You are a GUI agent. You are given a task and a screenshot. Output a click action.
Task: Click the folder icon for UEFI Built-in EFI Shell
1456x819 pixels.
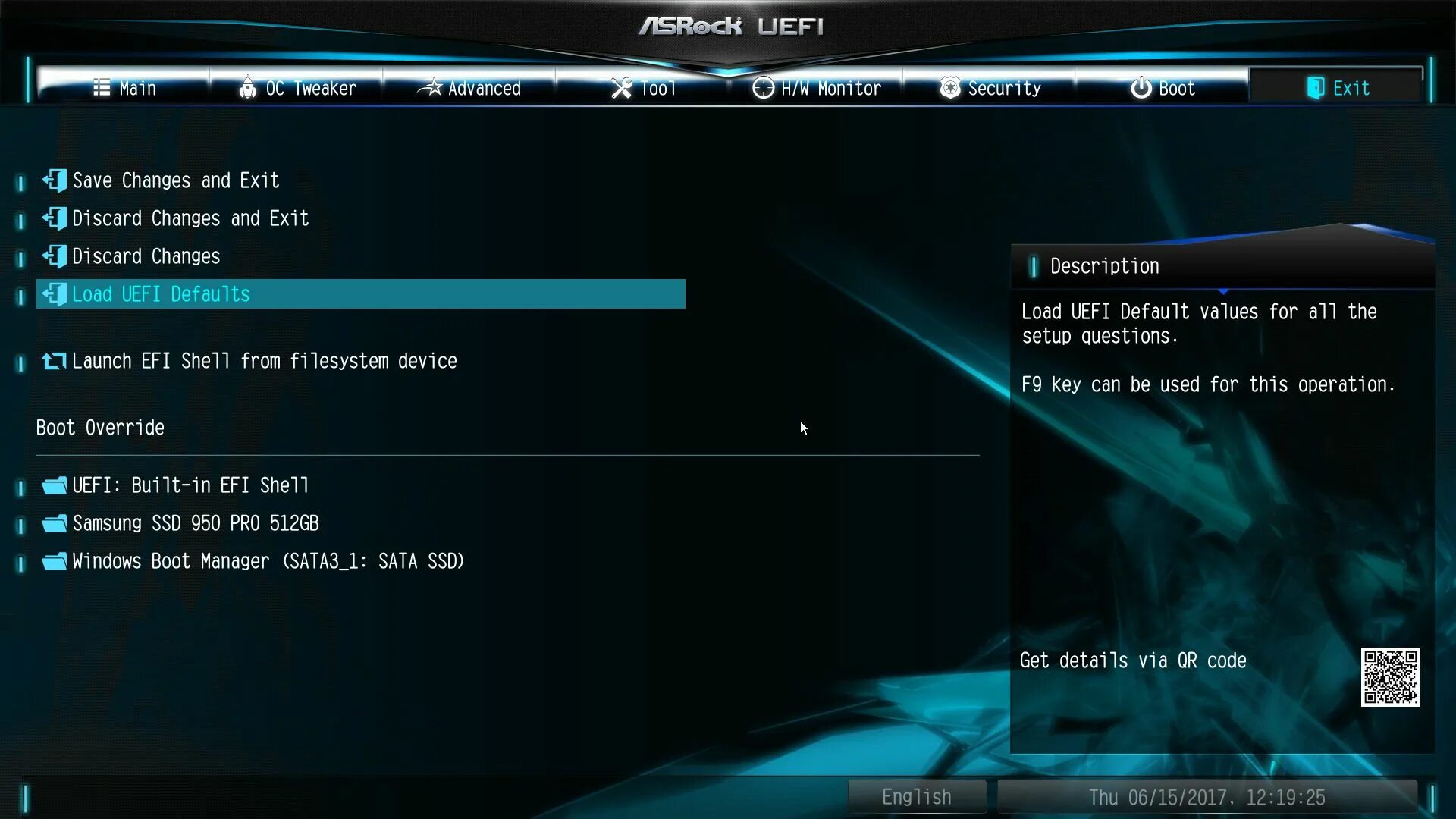pyautogui.click(x=55, y=485)
